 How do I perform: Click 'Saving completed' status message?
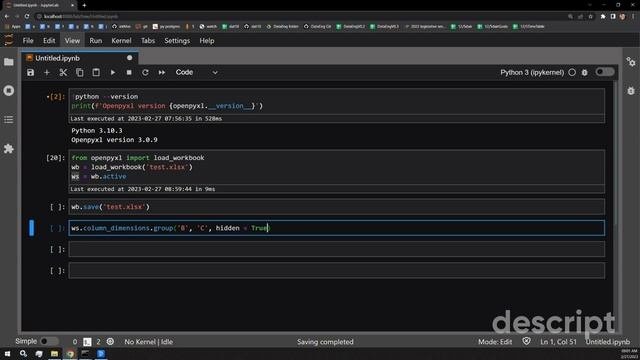coord(325,342)
